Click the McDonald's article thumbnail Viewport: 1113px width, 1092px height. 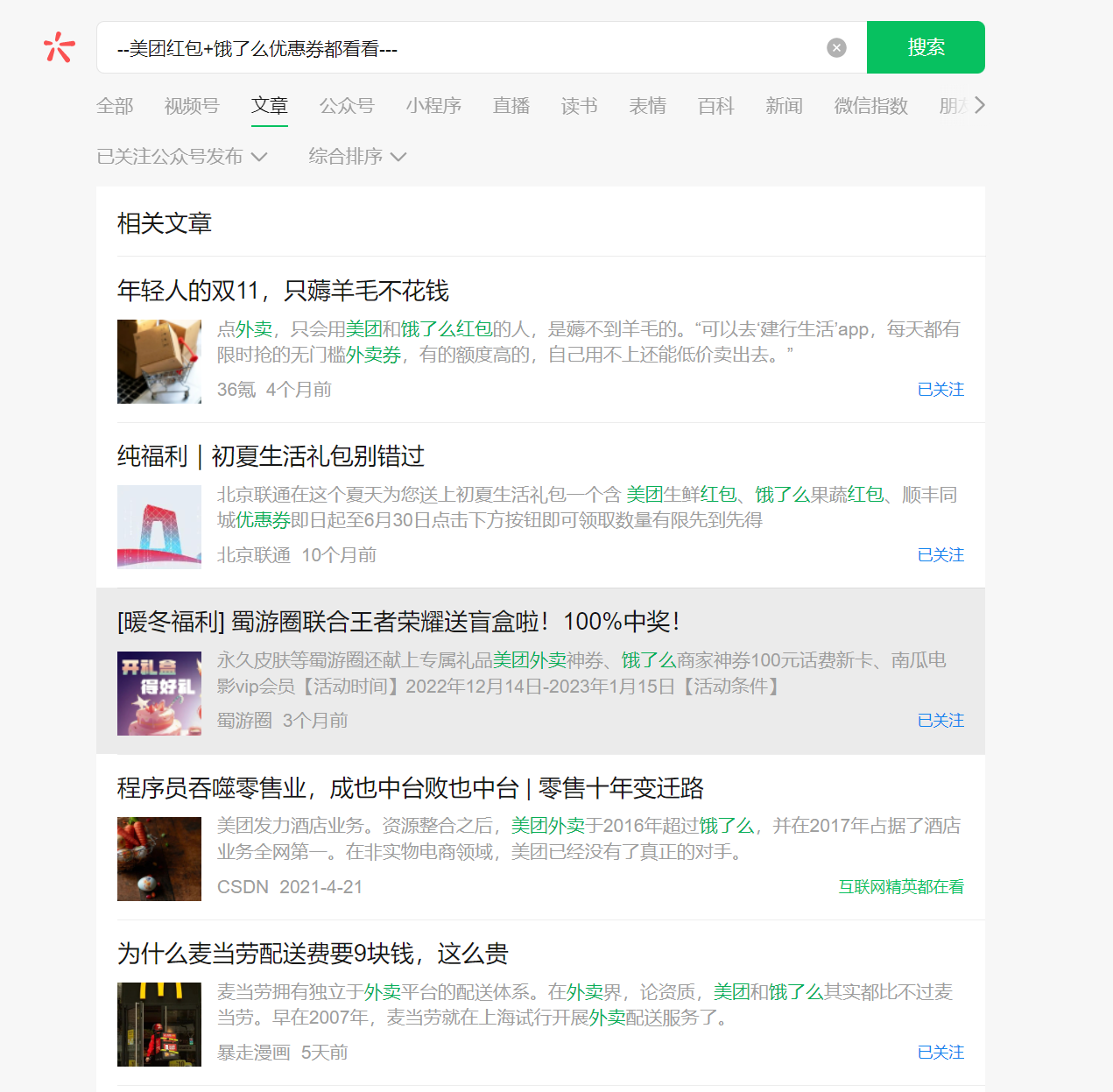tap(159, 1025)
